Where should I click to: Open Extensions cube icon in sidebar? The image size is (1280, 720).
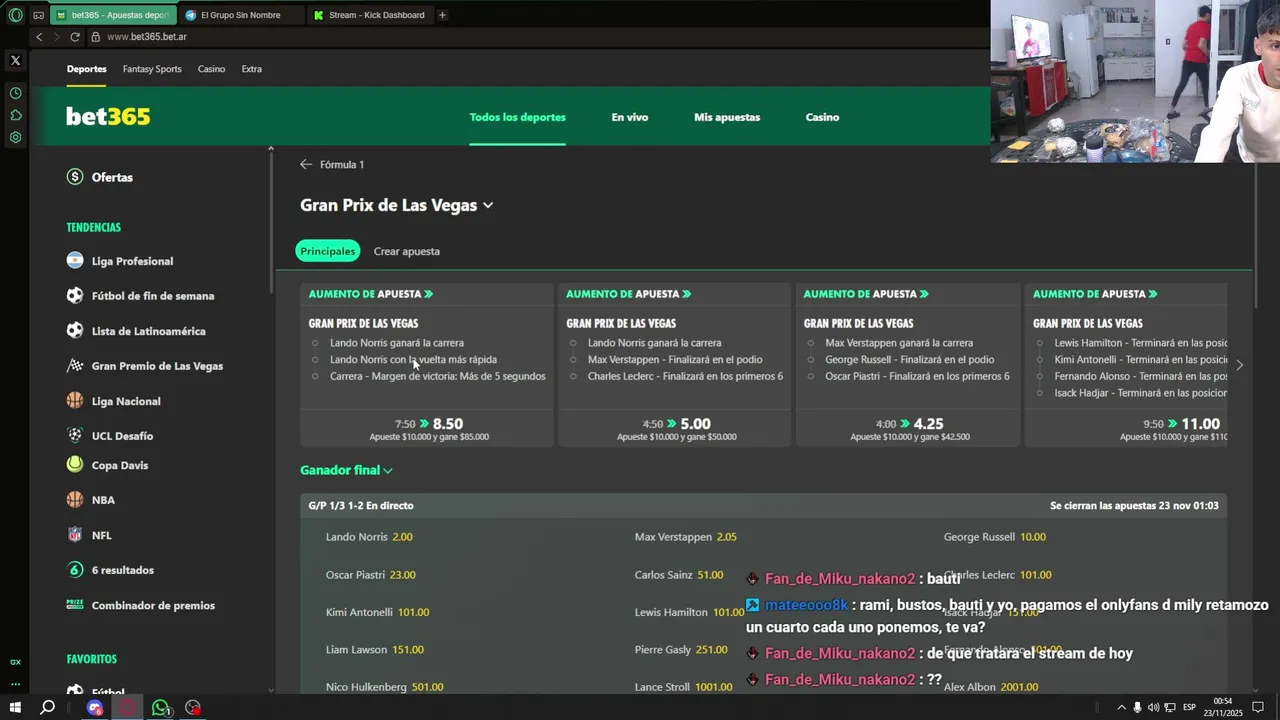point(15,115)
